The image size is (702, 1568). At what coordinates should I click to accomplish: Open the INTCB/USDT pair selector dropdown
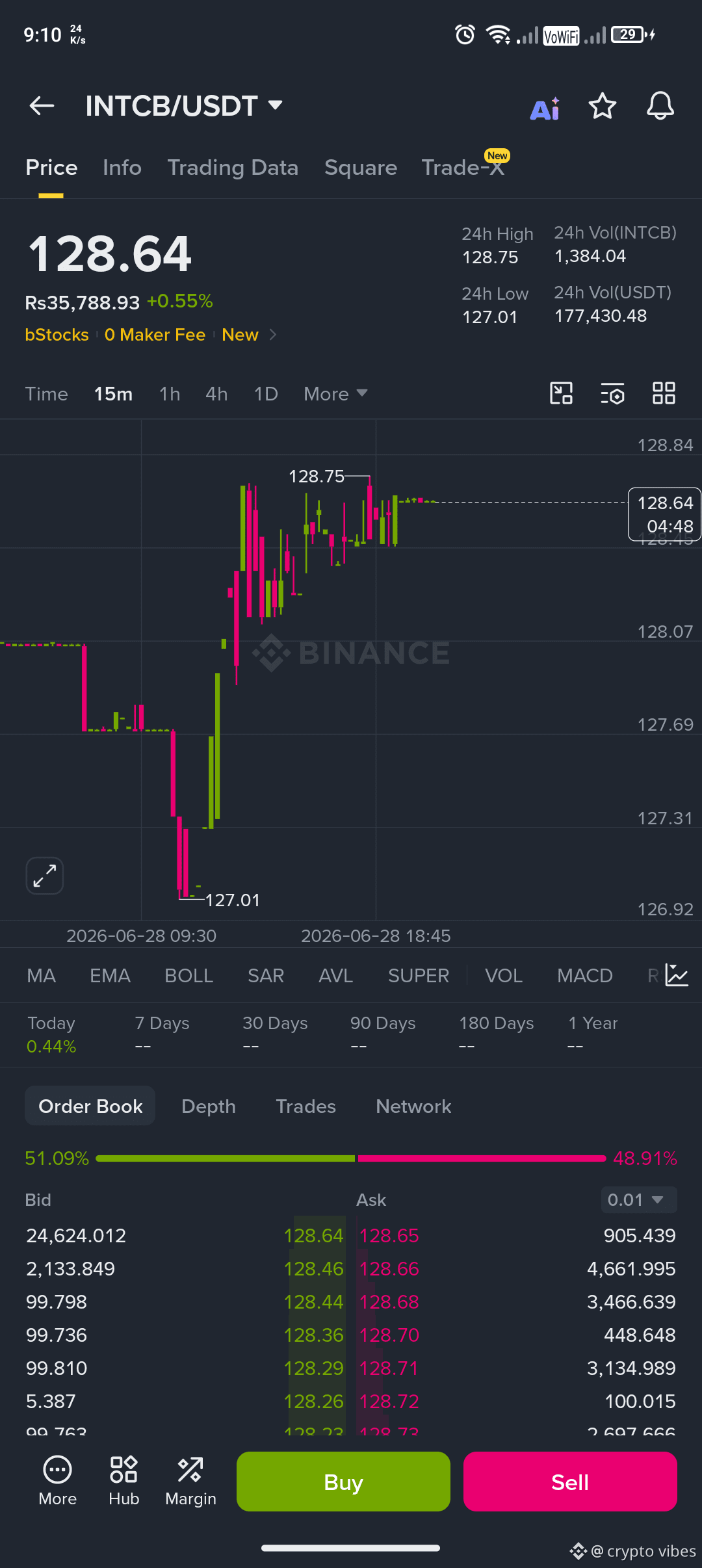[184, 106]
